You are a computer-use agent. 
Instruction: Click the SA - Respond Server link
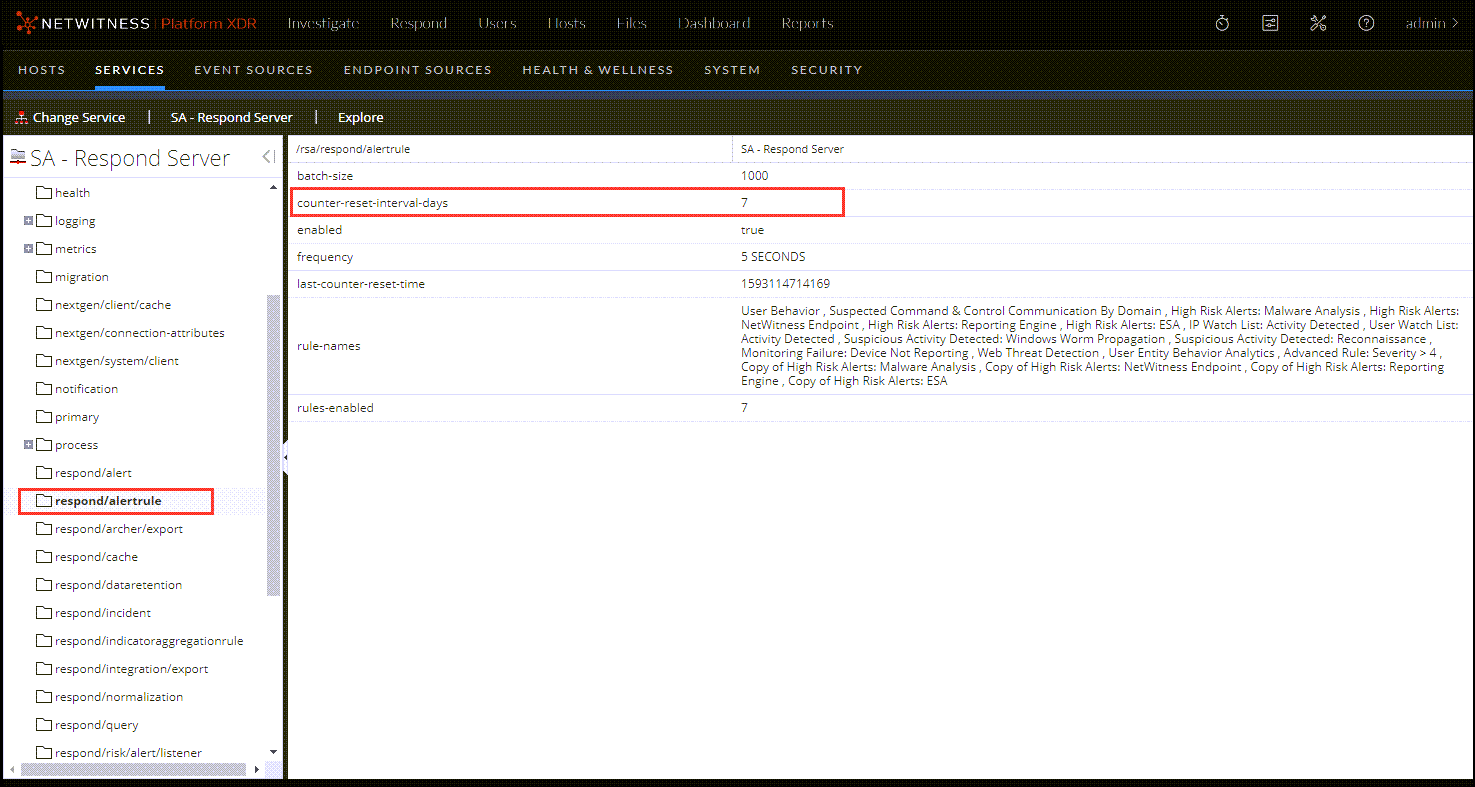(x=231, y=118)
